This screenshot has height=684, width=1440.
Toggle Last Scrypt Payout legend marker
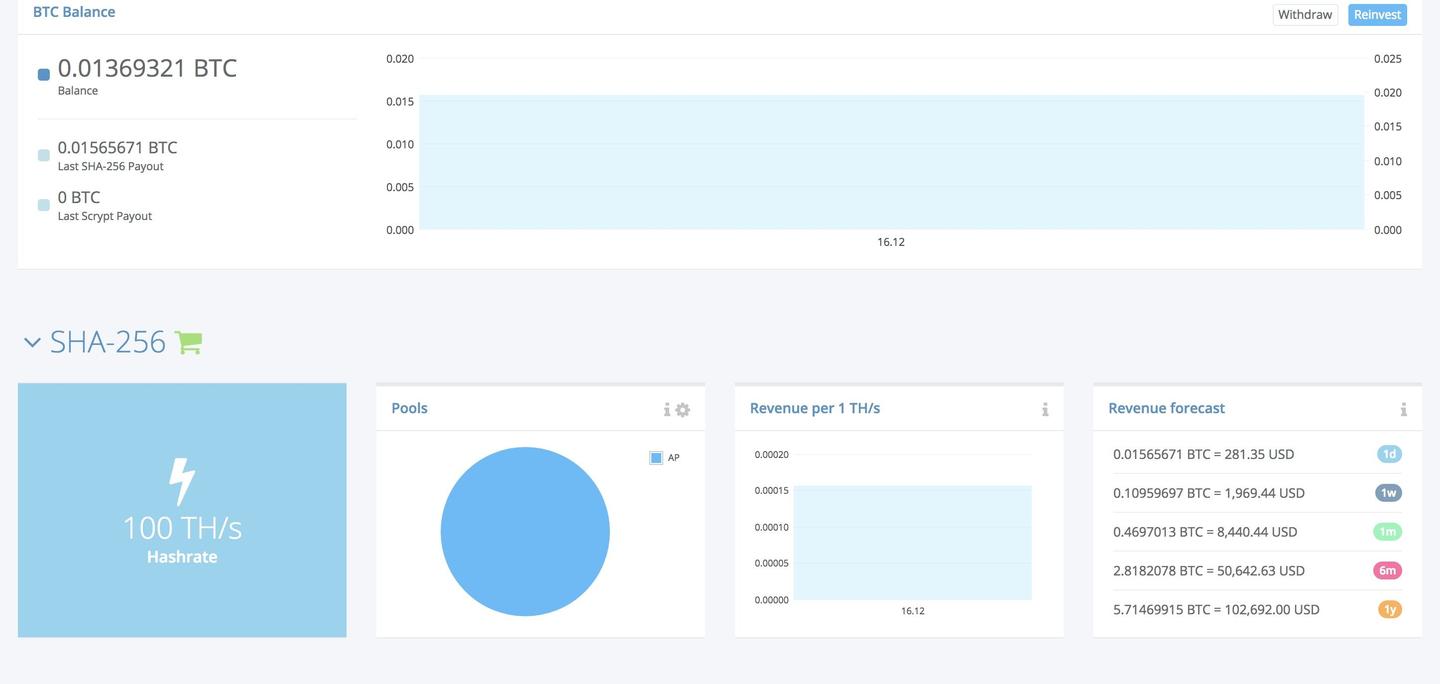(44, 205)
